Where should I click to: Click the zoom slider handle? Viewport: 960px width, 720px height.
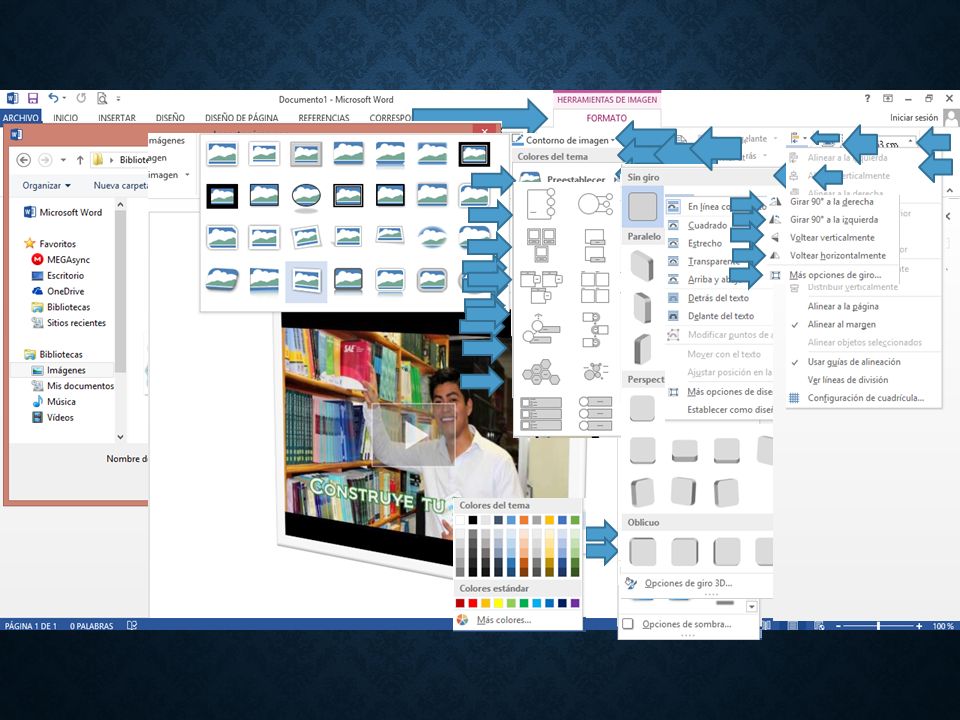pyautogui.click(x=879, y=626)
